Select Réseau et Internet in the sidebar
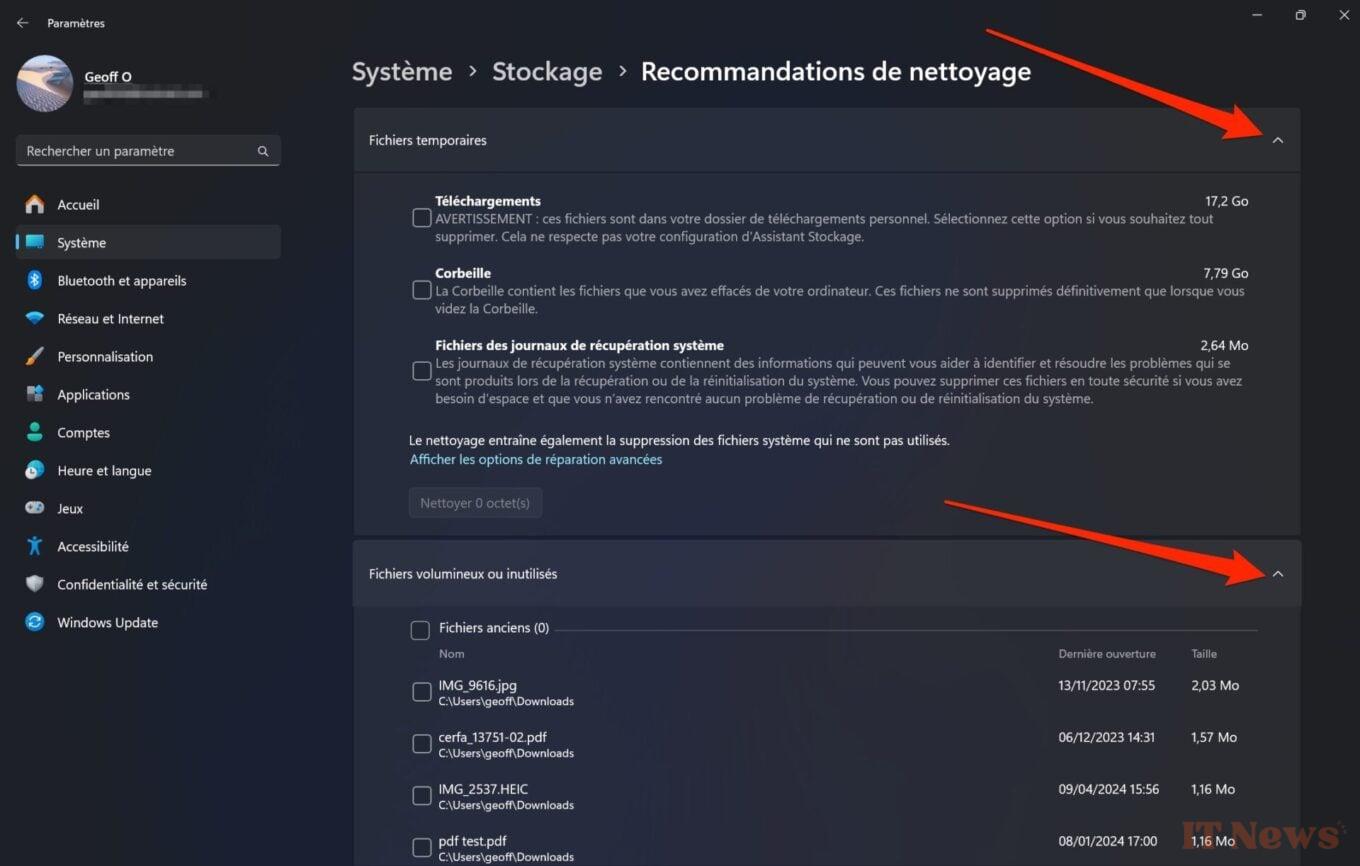Screen dimensions: 1360x866 pyautogui.click(x=112, y=318)
